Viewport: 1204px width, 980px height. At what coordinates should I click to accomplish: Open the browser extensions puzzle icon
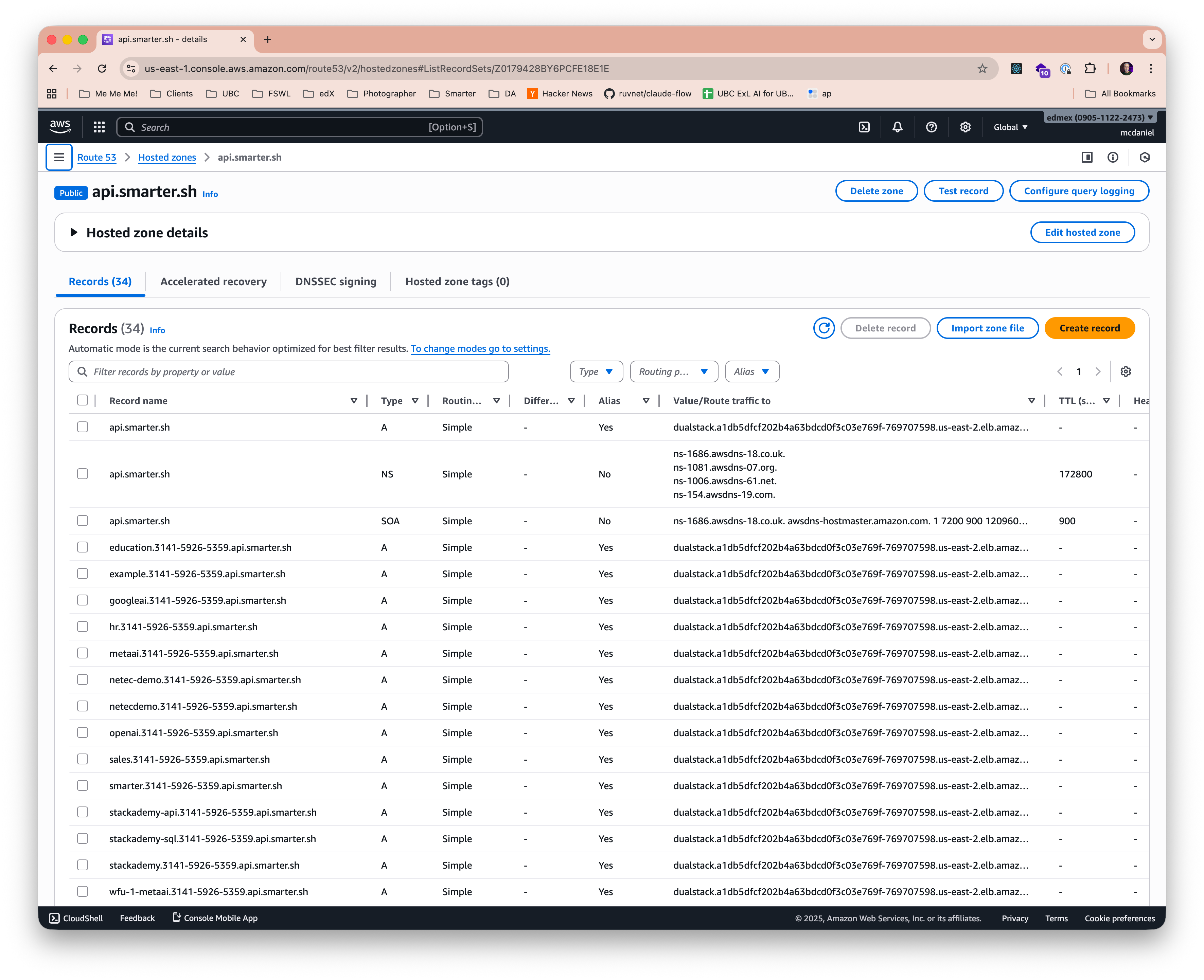1090,68
